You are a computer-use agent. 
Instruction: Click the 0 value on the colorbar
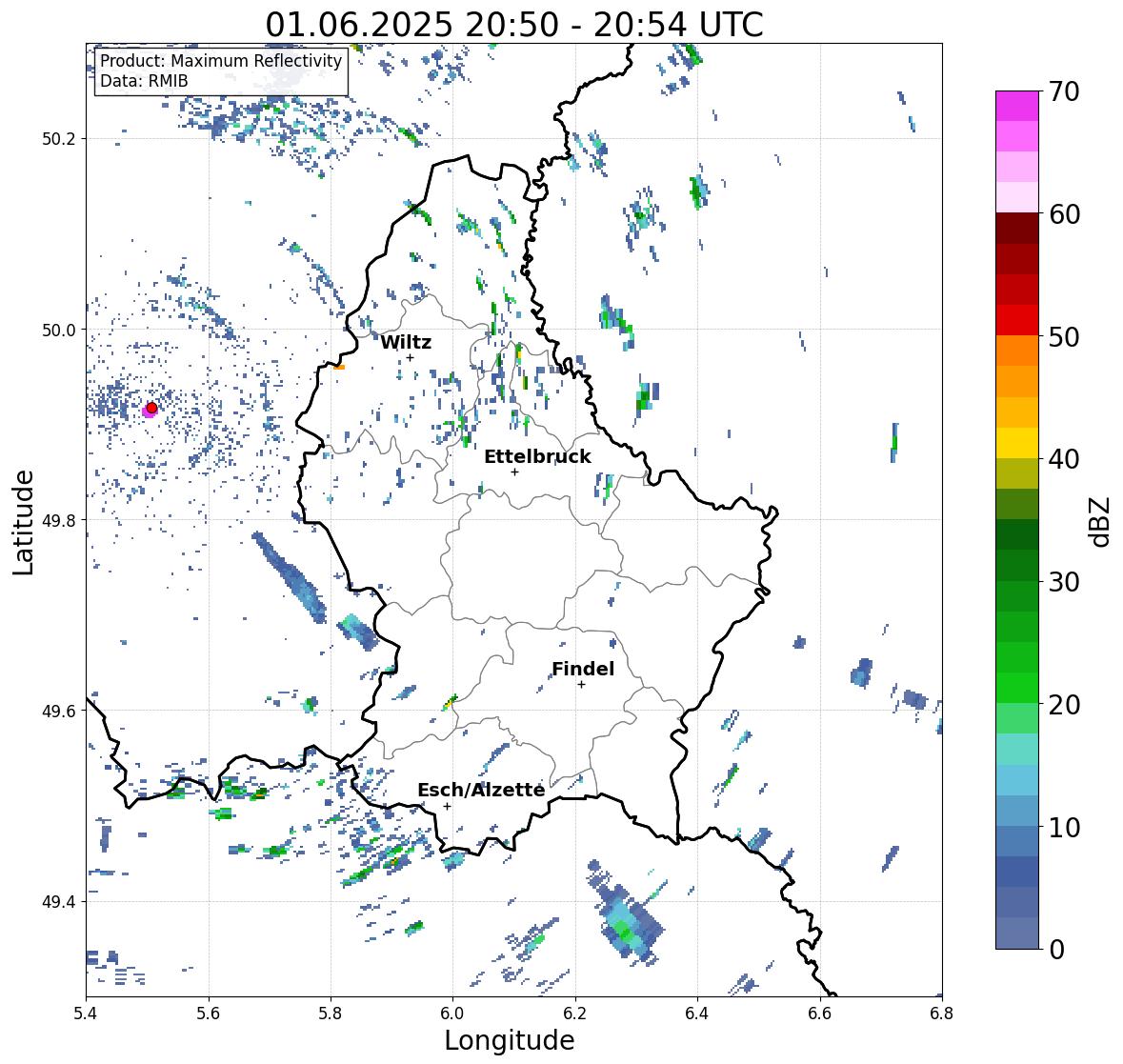1057,950
